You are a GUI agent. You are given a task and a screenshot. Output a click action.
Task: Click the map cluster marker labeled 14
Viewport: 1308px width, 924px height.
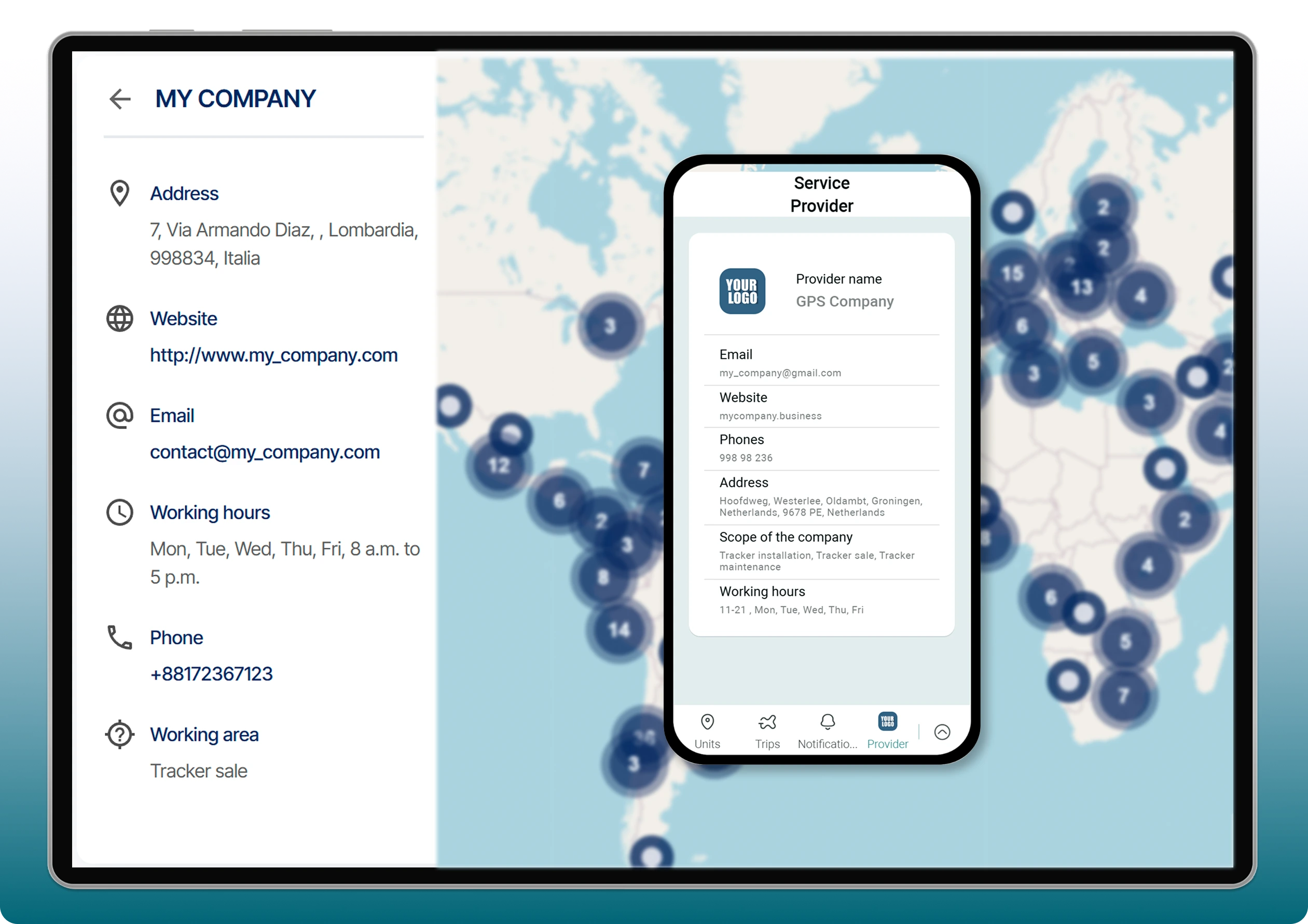[619, 630]
